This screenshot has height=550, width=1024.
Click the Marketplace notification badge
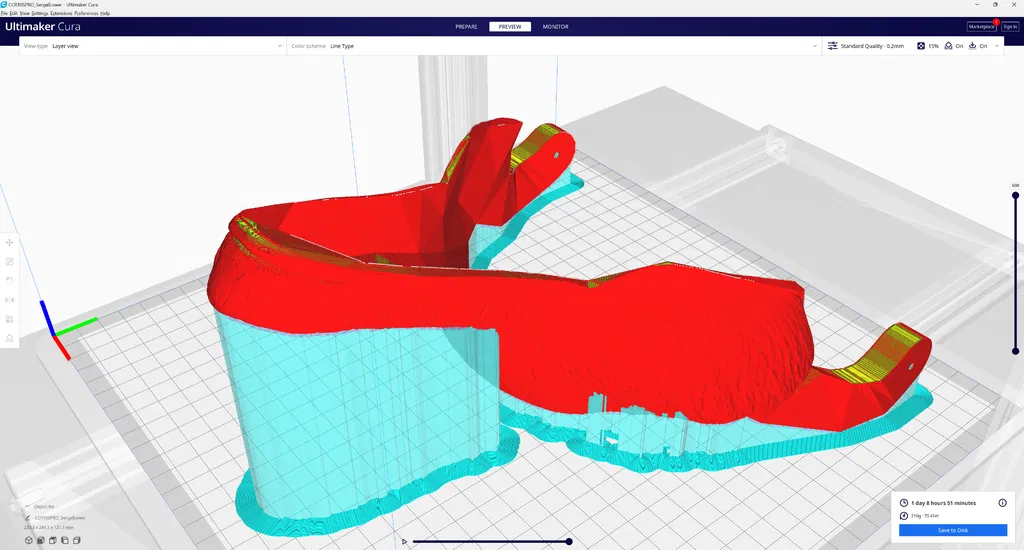(996, 22)
